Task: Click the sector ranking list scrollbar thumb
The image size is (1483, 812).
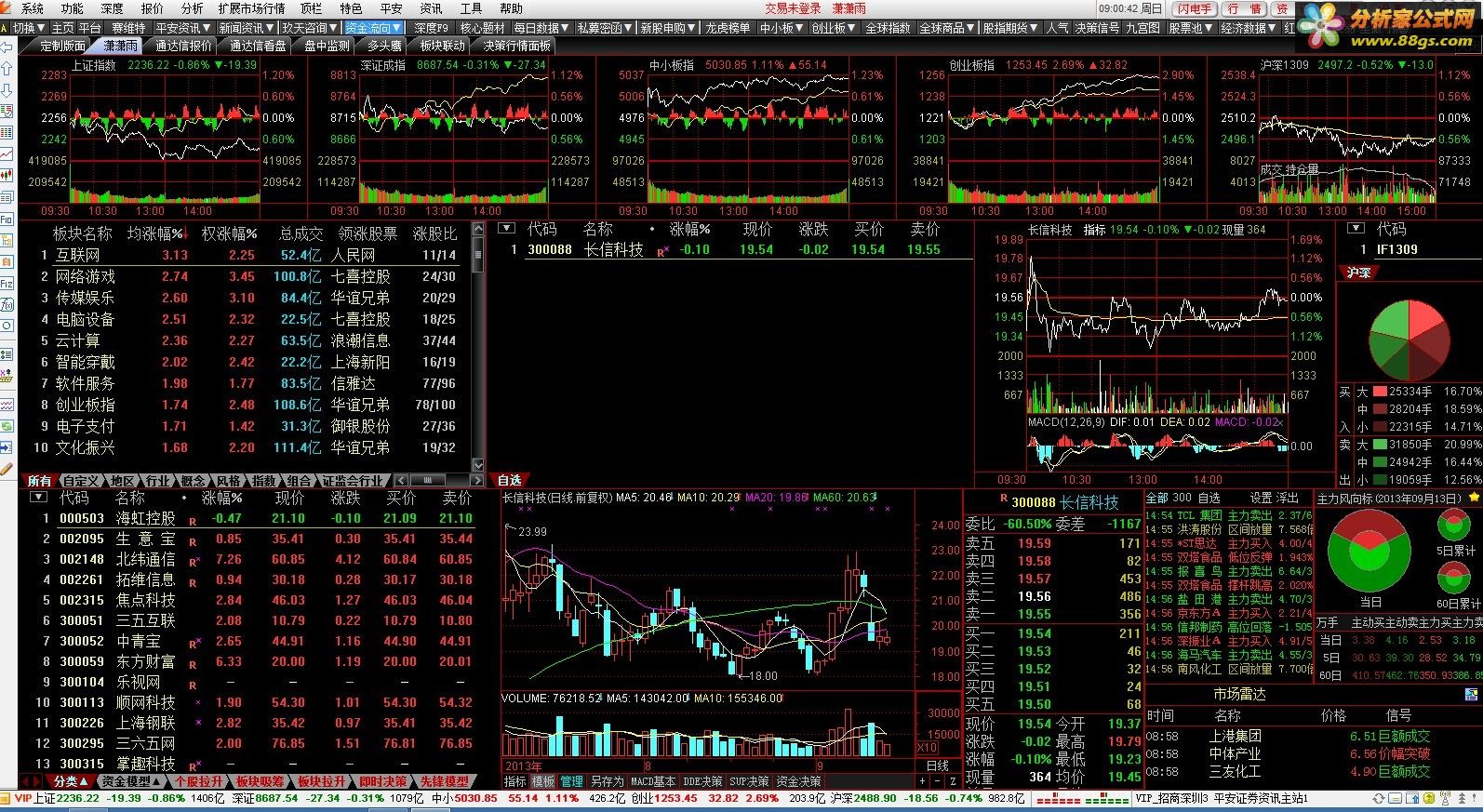Action: tap(478, 254)
